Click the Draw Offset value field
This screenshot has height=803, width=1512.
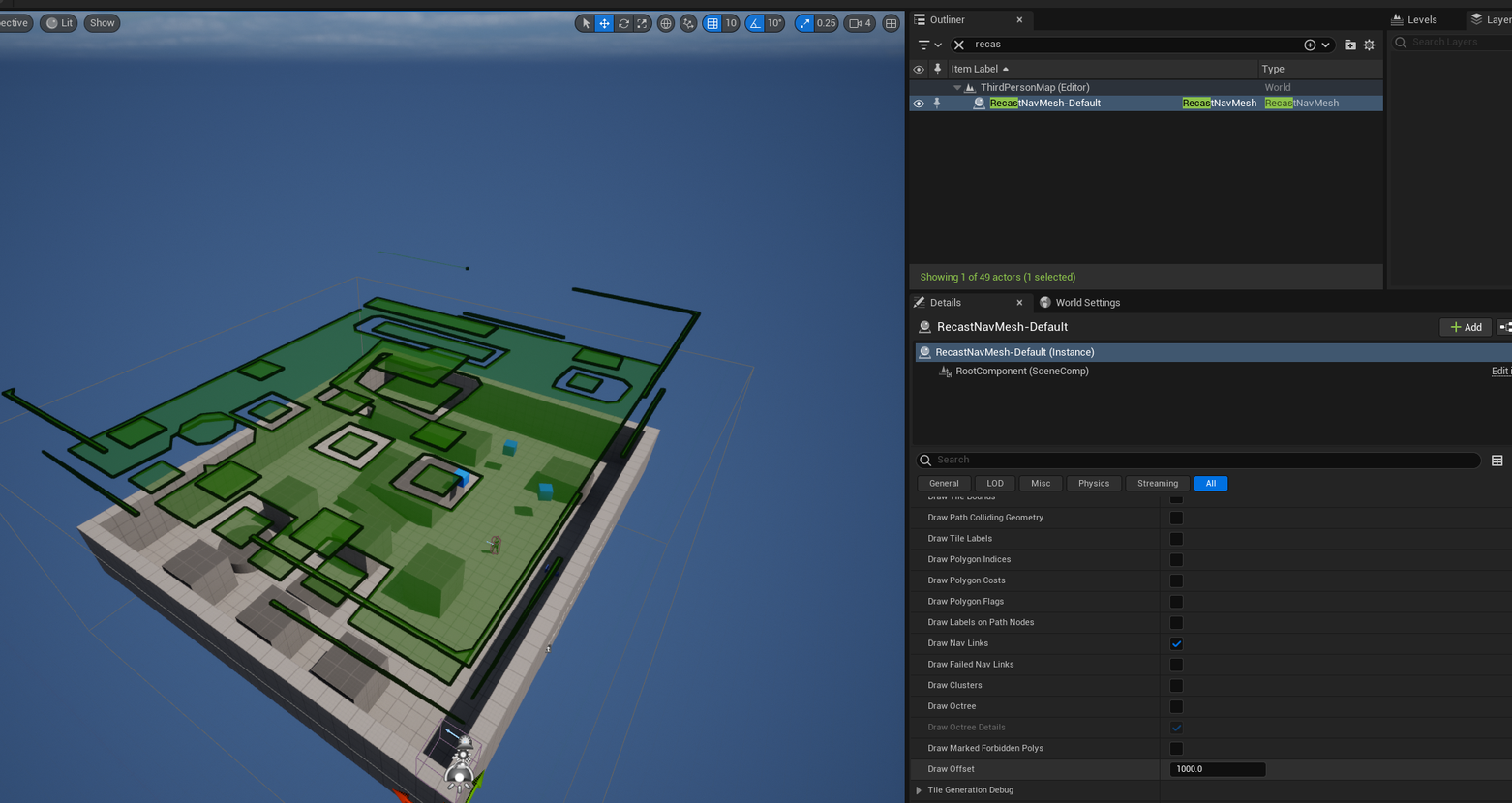[1217, 769]
